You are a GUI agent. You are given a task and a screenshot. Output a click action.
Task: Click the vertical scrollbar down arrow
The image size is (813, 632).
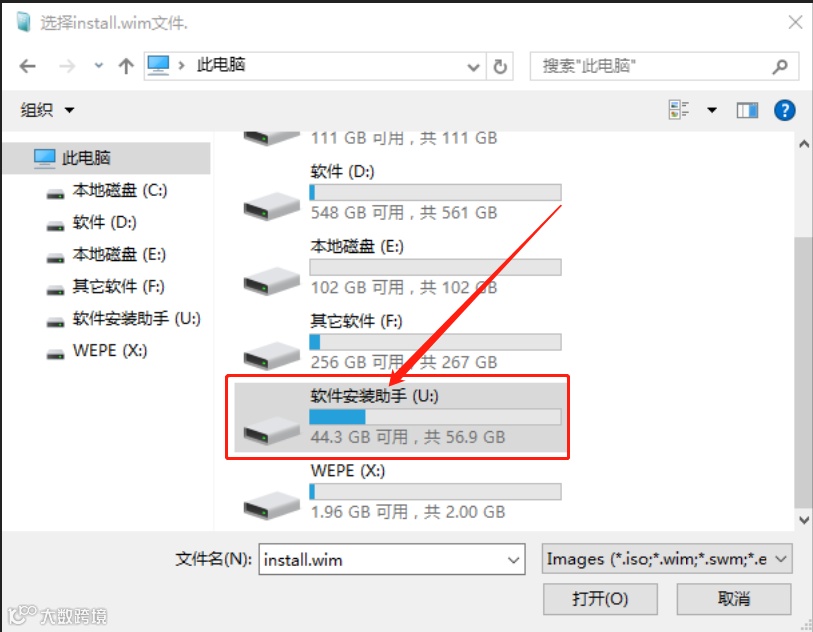pyautogui.click(x=804, y=519)
